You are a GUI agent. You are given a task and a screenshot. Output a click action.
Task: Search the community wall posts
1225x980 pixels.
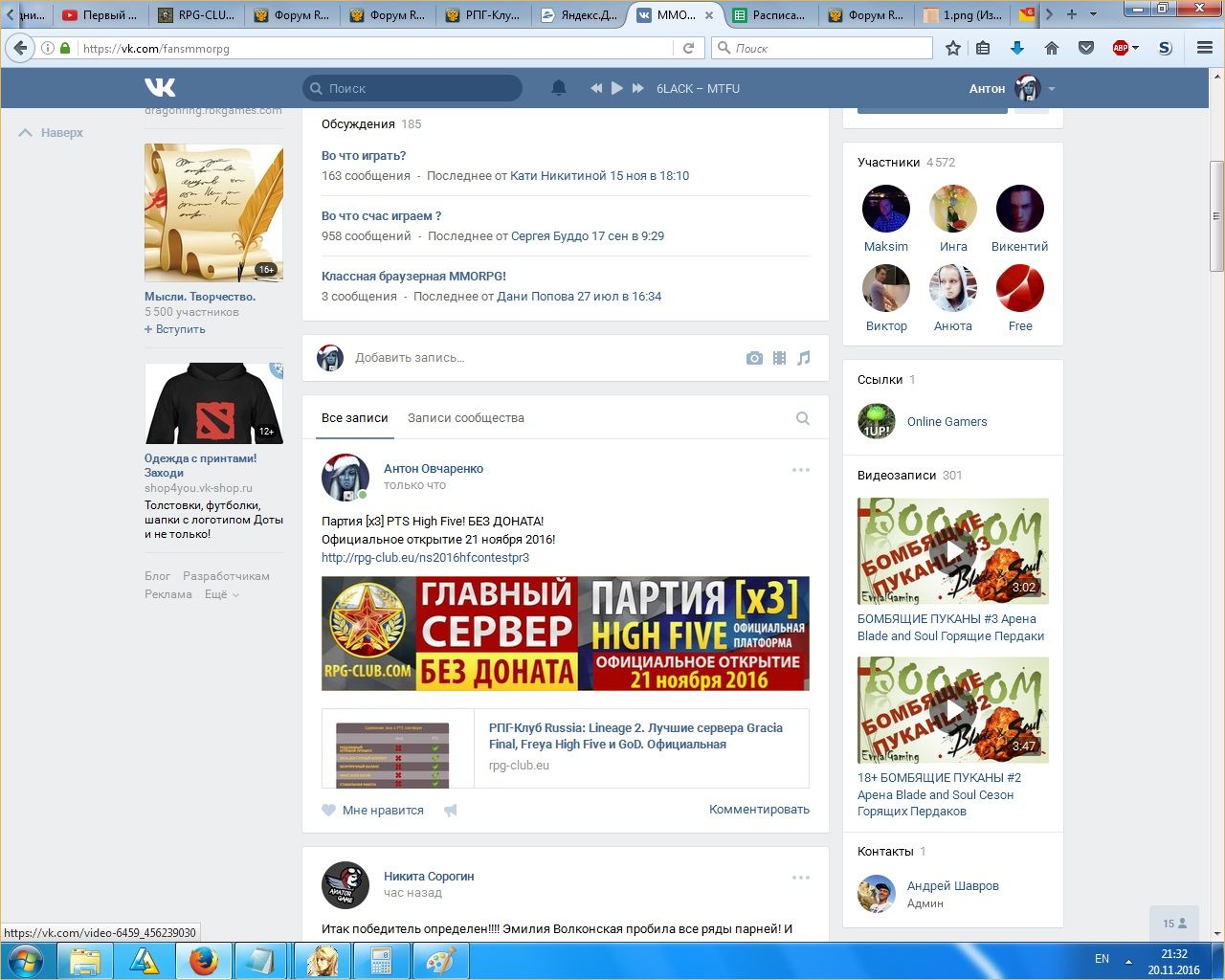(803, 418)
